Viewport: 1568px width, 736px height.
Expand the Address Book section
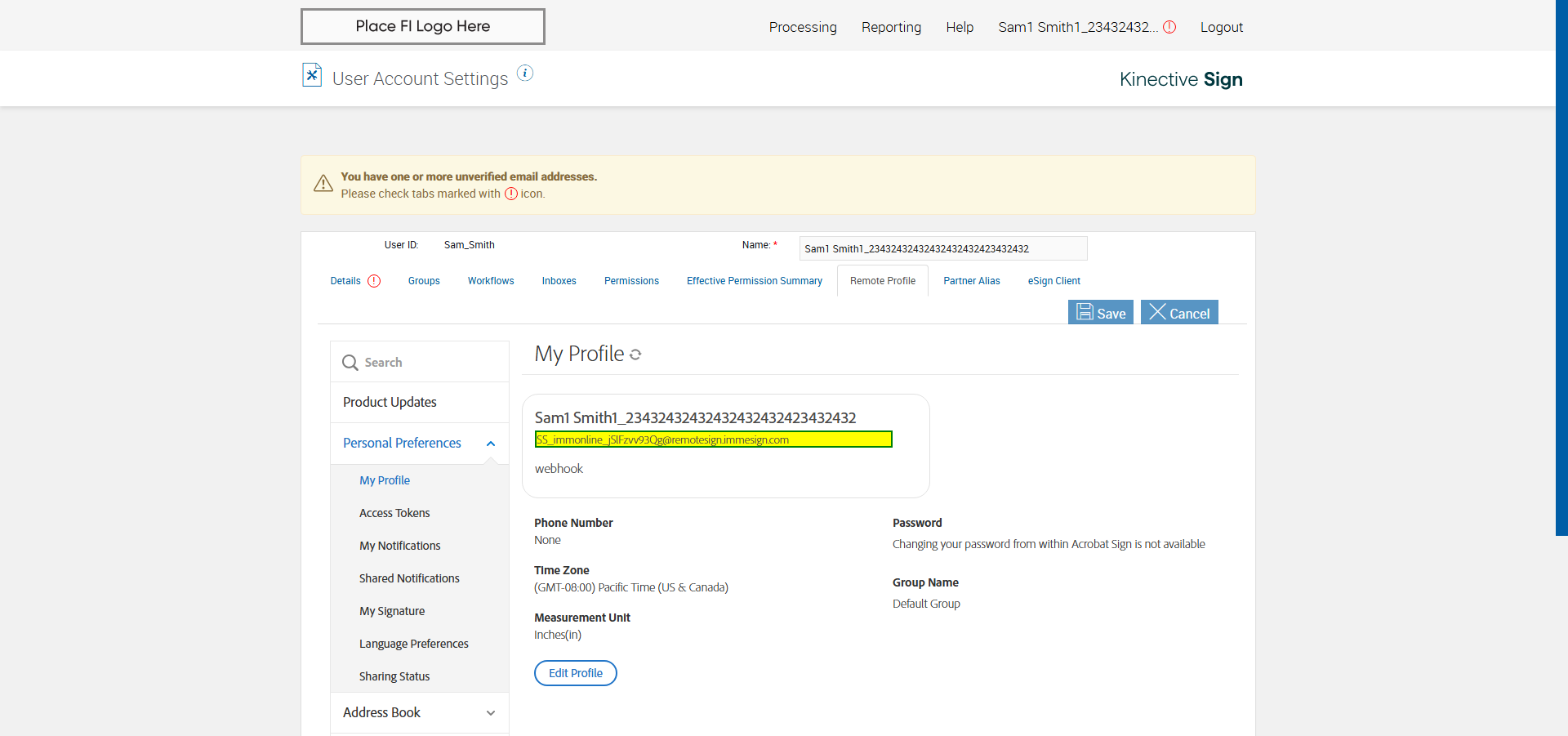point(491,713)
